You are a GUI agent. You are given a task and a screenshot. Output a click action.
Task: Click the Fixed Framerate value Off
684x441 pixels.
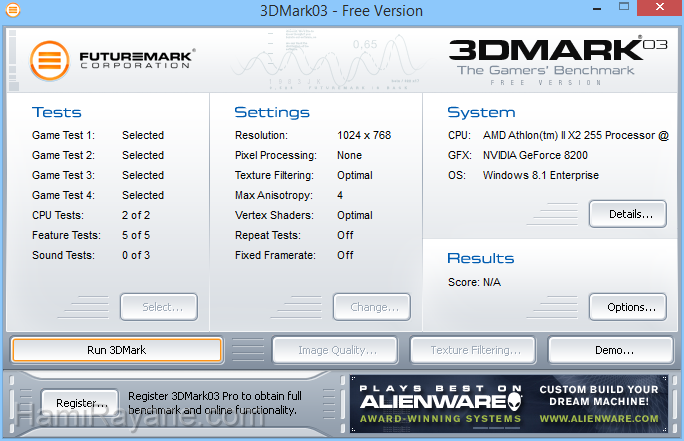(345, 255)
